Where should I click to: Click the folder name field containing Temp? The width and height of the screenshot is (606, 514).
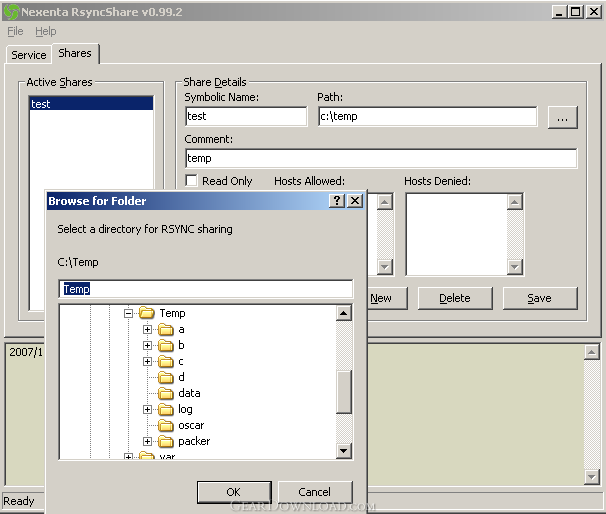pyautogui.click(x=206, y=289)
